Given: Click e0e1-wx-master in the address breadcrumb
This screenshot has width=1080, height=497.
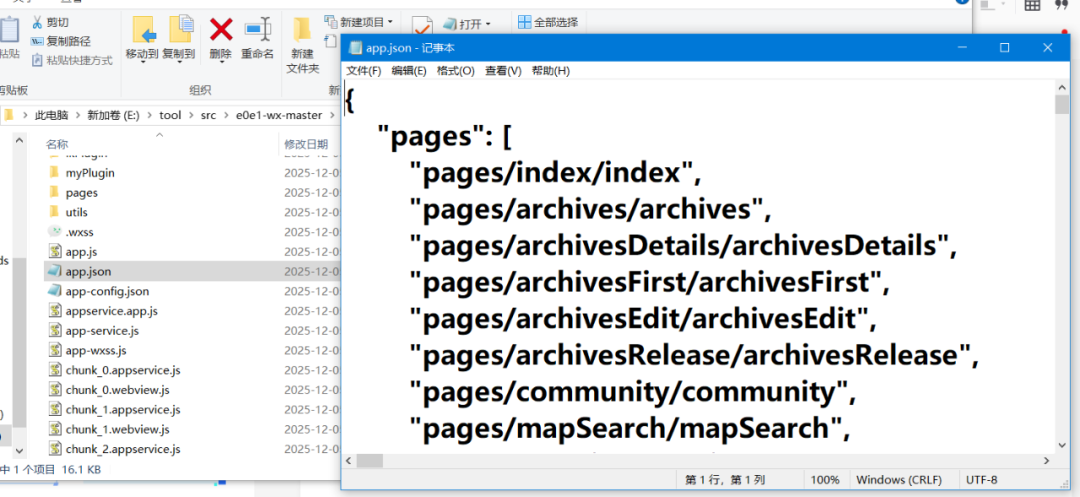Looking at the screenshot, I should pos(279,115).
